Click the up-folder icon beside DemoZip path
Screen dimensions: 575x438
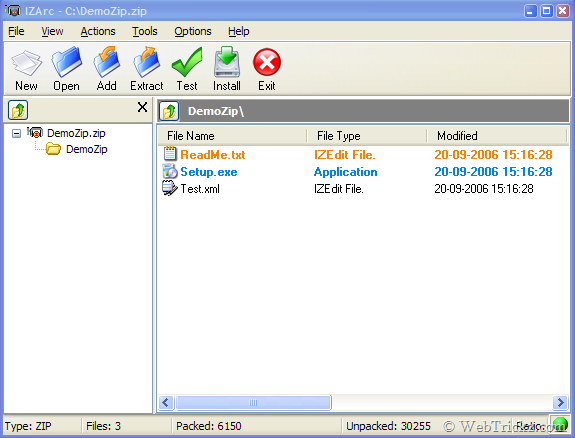169,111
